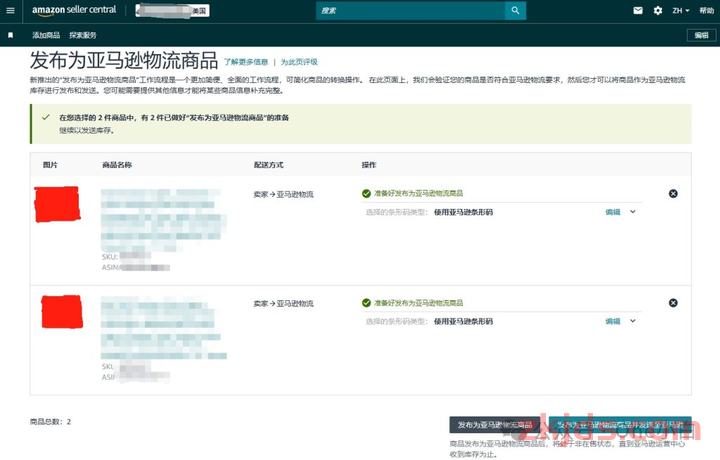Screen dimensions: 720x460
Task: Click 为此页评级 link
Action: pos(299,62)
